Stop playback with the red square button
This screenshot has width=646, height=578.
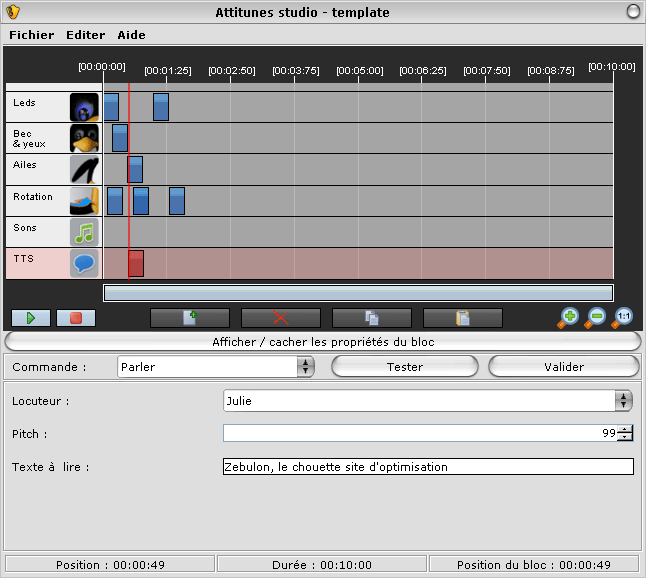(76, 318)
